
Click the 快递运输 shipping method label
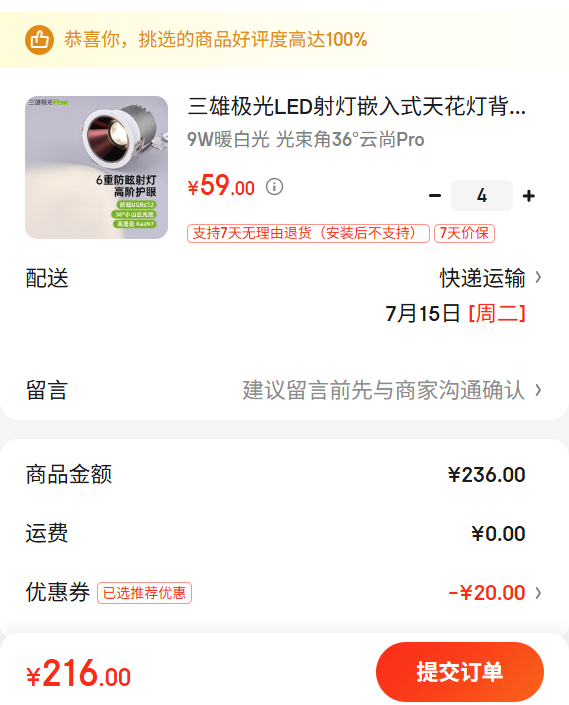pyautogui.click(x=482, y=277)
